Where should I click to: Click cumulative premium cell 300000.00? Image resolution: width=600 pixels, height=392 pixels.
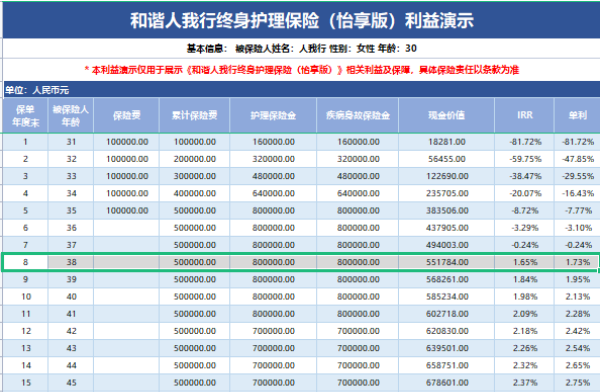(194, 176)
